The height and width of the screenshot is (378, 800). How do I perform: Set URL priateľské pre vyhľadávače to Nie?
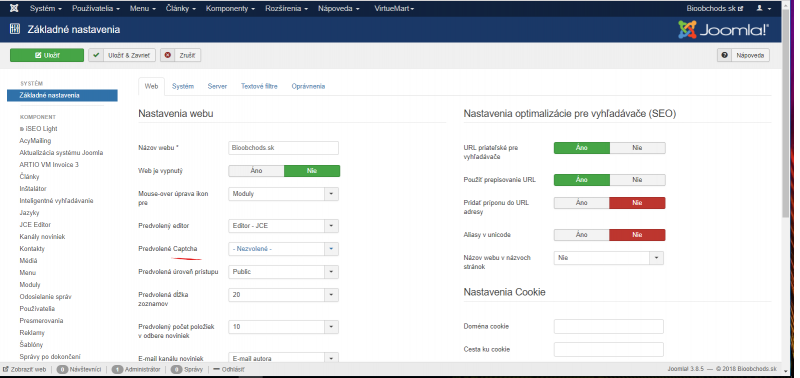[x=637, y=148]
